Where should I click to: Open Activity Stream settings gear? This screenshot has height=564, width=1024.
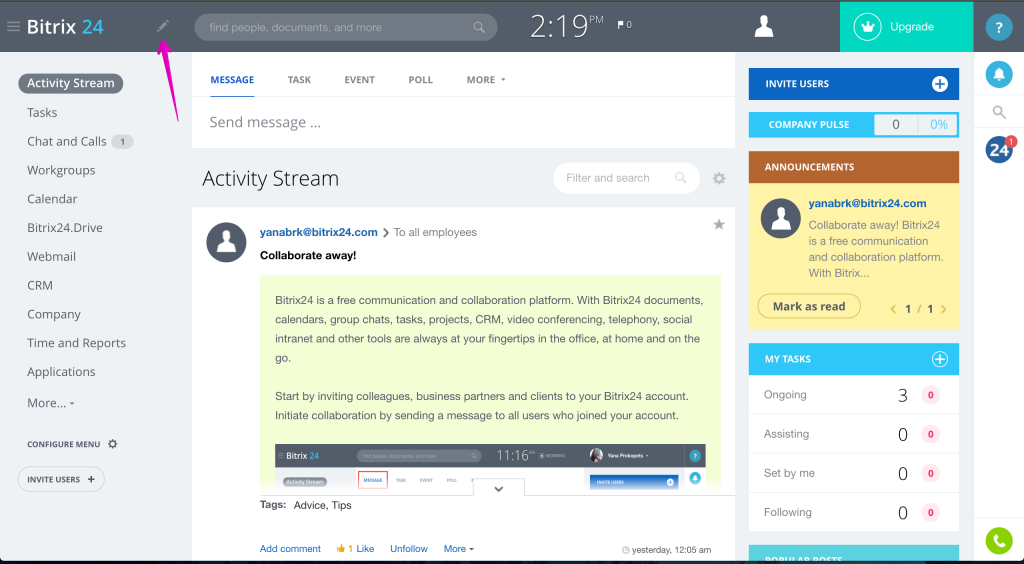pos(719,178)
